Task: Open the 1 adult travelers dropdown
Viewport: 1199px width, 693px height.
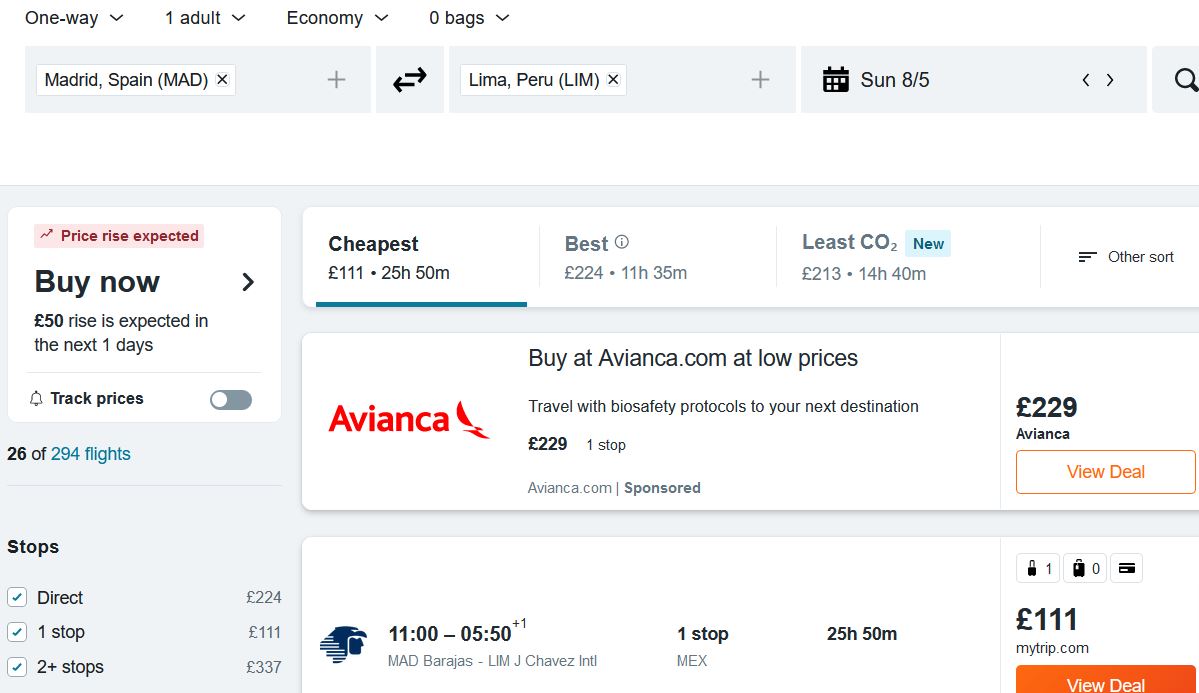Action: 206,18
